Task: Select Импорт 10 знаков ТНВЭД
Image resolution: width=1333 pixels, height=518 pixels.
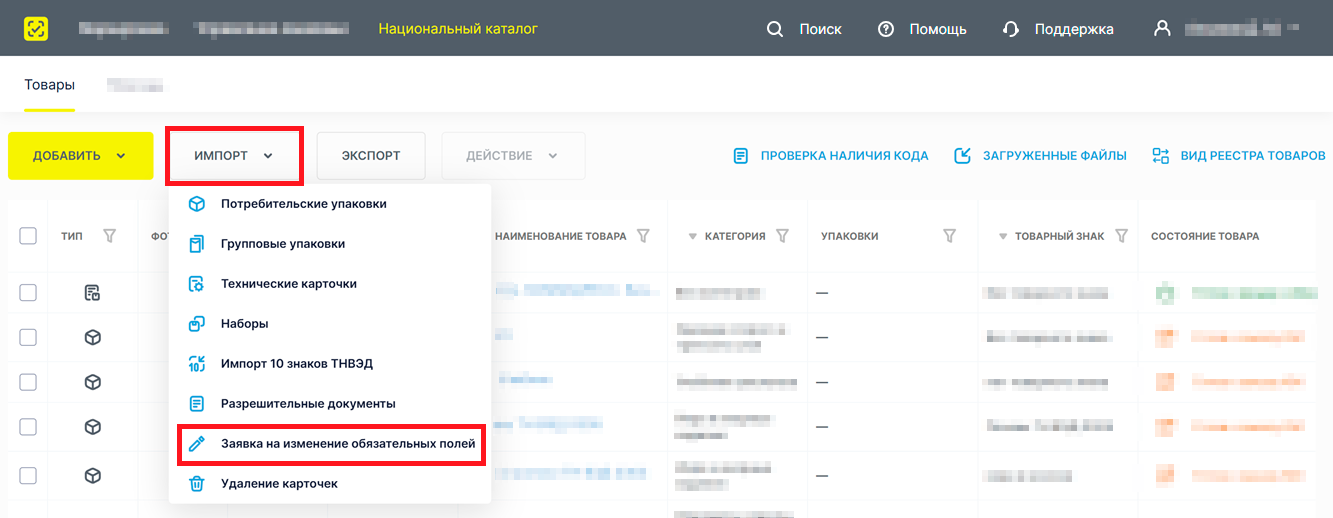Action: pos(330,364)
